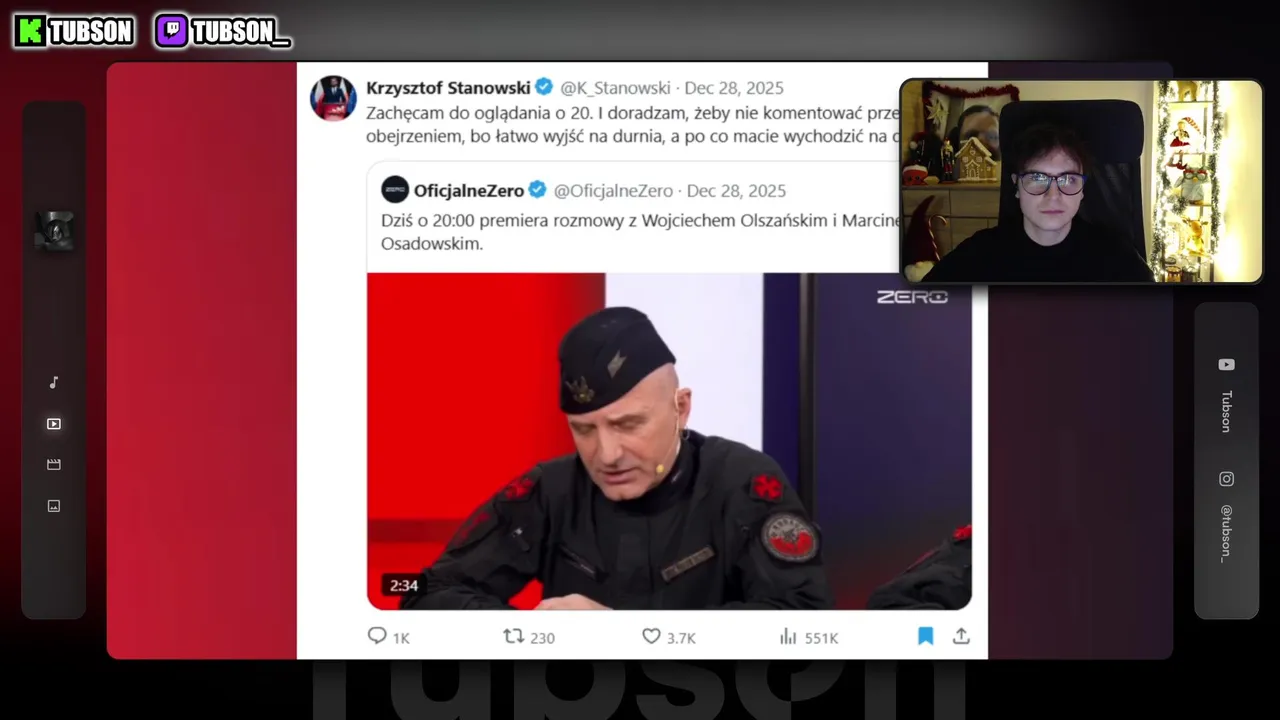Click the image icon in left sidebar
Image resolution: width=1280 pixels, height=720 pixels.
[x=54, y=506]
